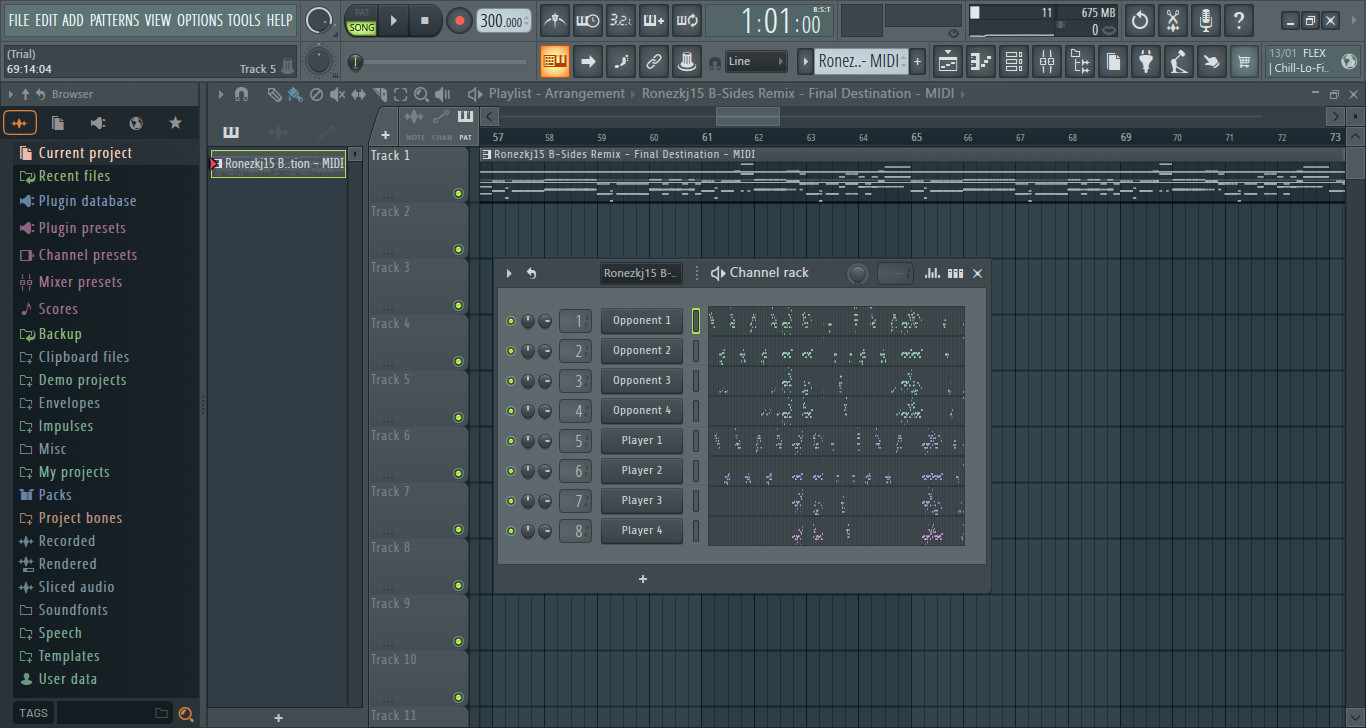Select the playlist Paint brush tool
Screen dimensions: 1366x728
(295, 94)
